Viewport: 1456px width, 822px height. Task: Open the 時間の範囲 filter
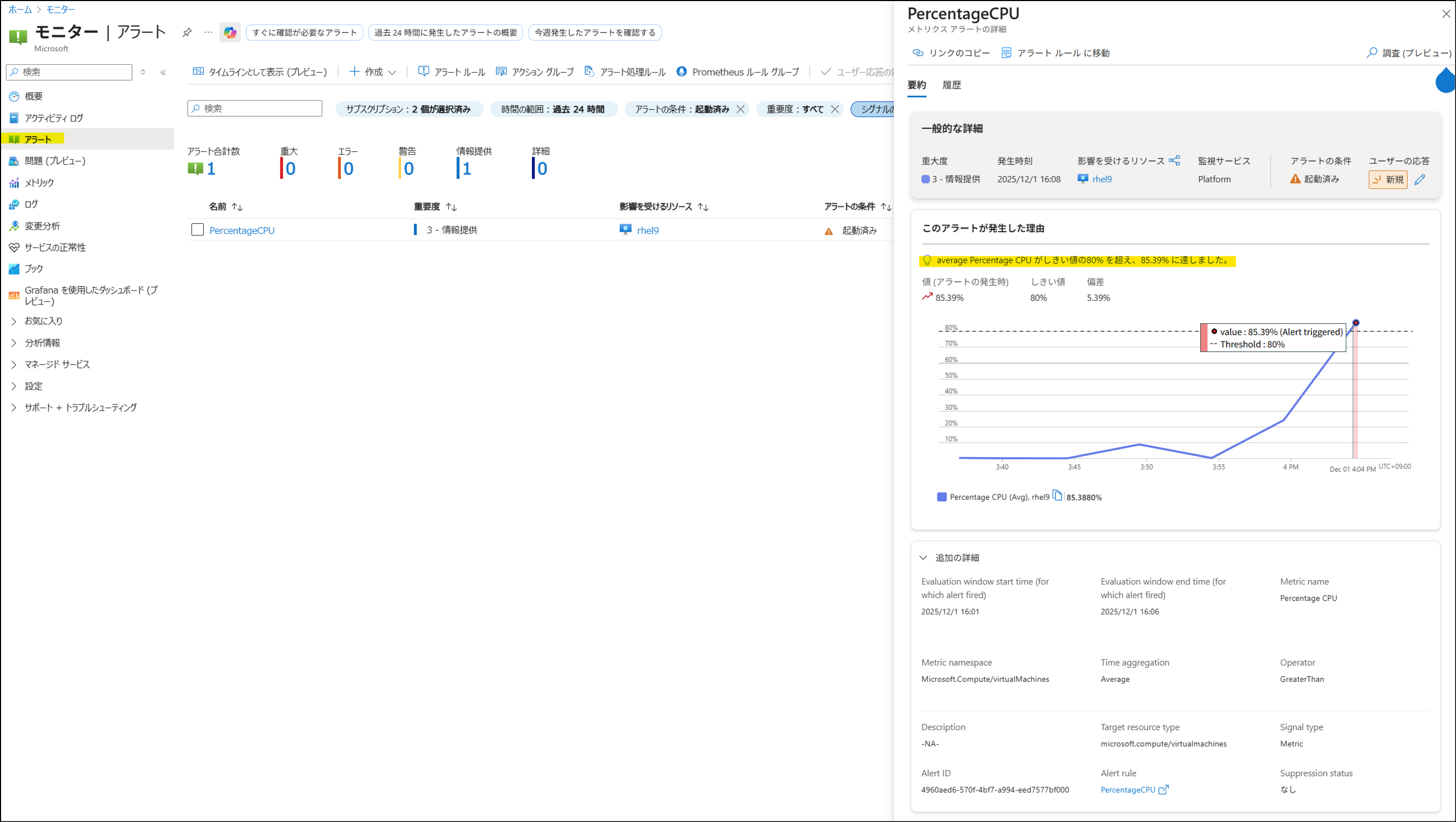553,109
